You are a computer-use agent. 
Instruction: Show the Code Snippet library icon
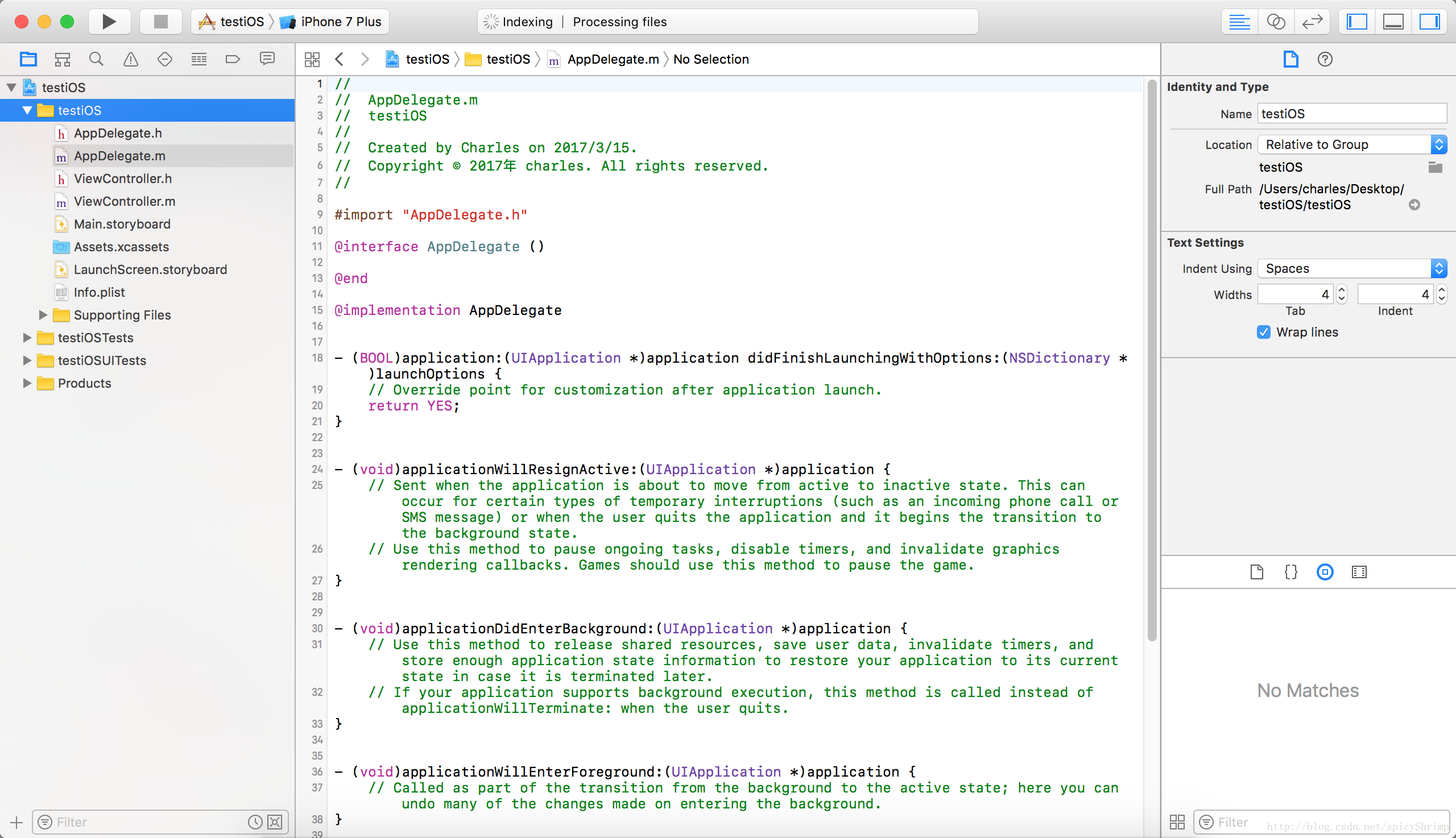(1290, 571)
